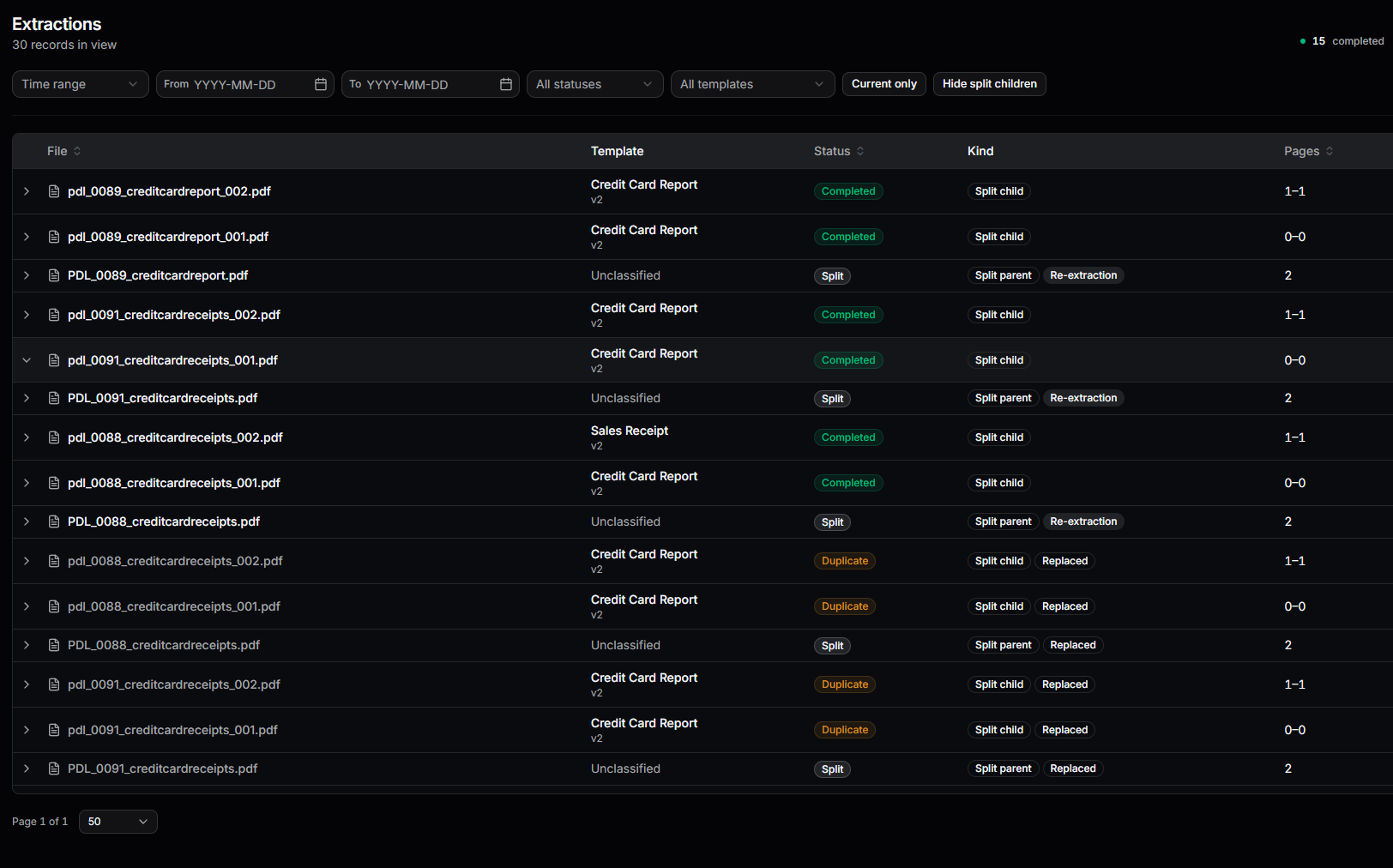Screen dimensions: 1393x868
Task: Sort by File column arrows icon
Action: coord(77,151)
